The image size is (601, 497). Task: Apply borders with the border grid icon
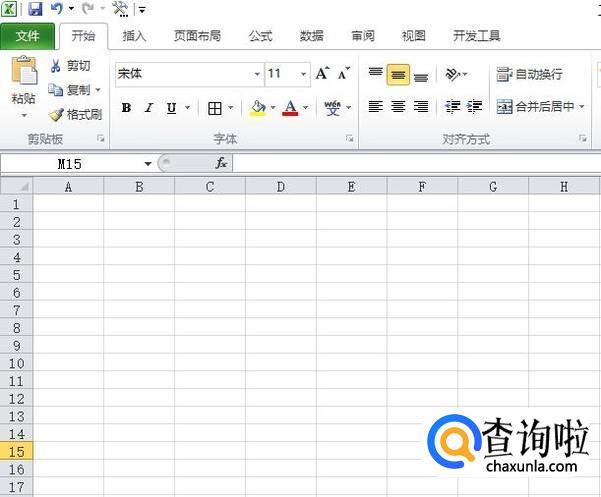(x=215, y=108)
